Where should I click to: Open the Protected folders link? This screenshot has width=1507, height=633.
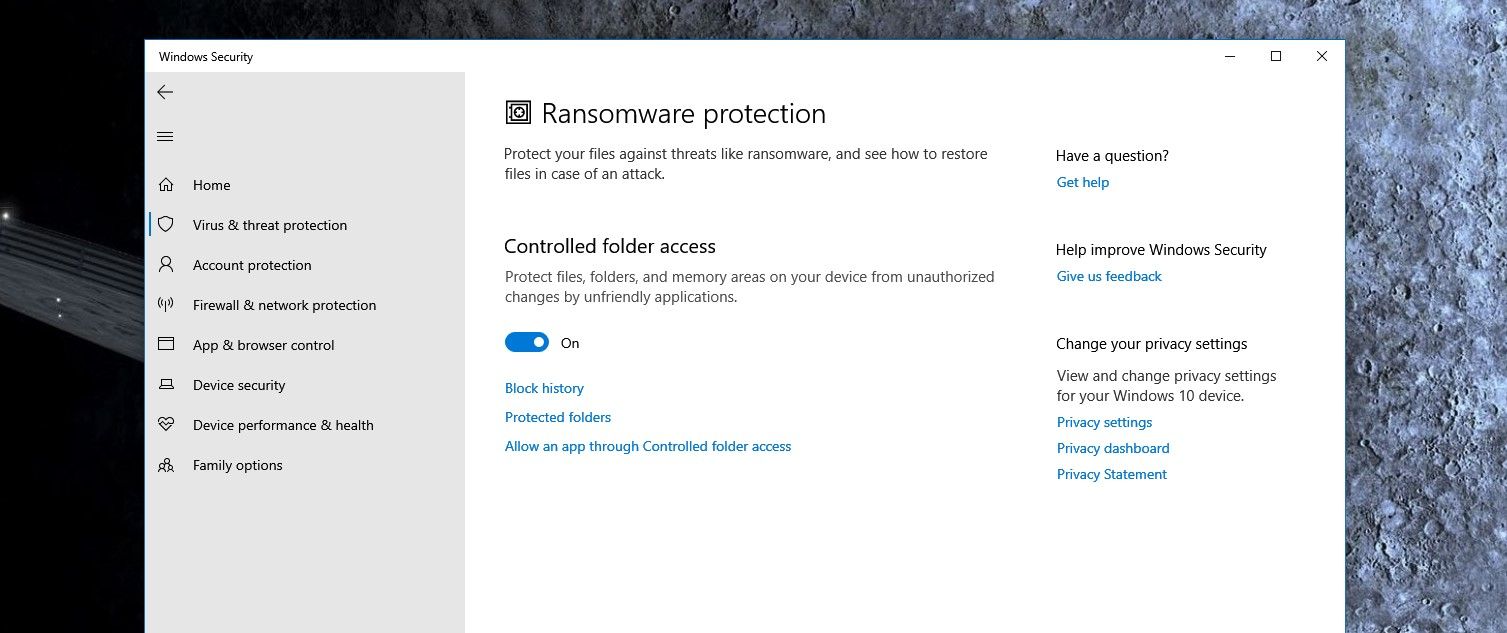(x=558, y=417)
